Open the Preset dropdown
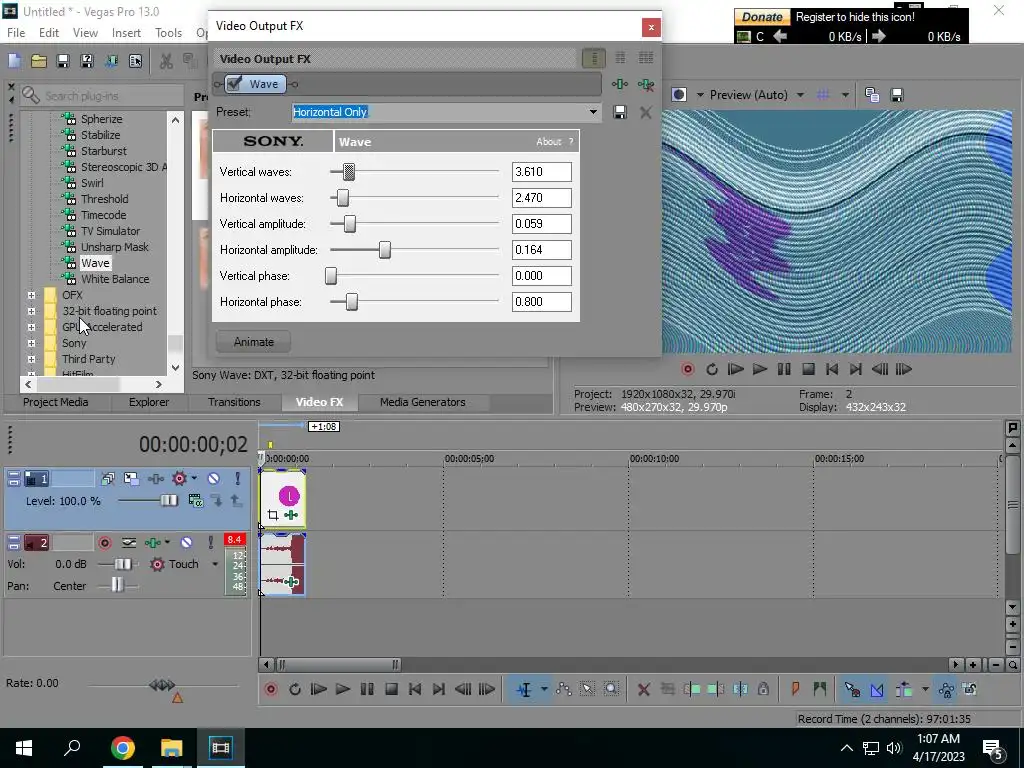Viewport: 1024px width, 768px height. coord(593,112)
